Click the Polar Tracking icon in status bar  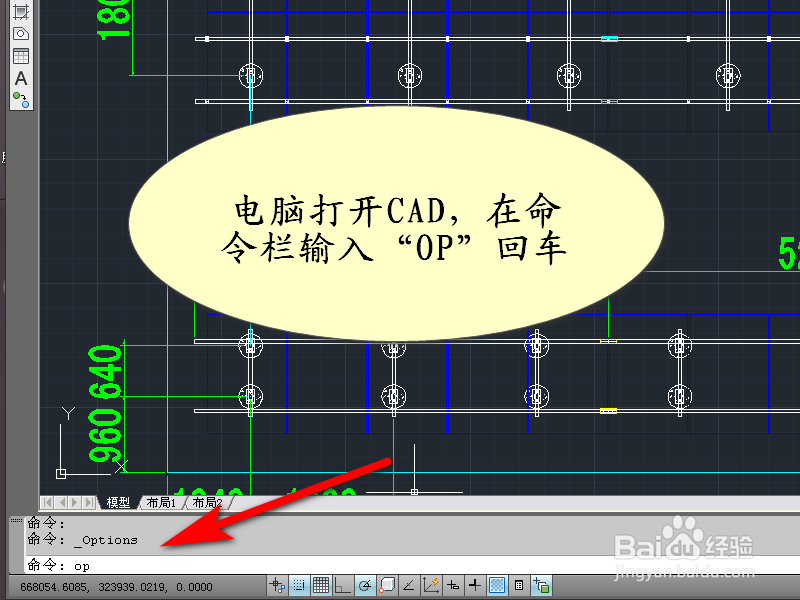tap(365, 586)
